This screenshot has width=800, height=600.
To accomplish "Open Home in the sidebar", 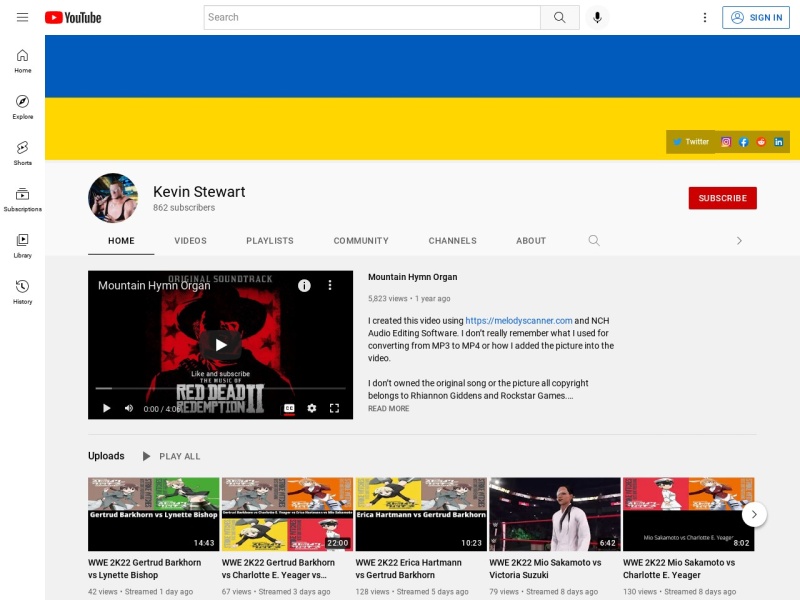I will (22, 61).
